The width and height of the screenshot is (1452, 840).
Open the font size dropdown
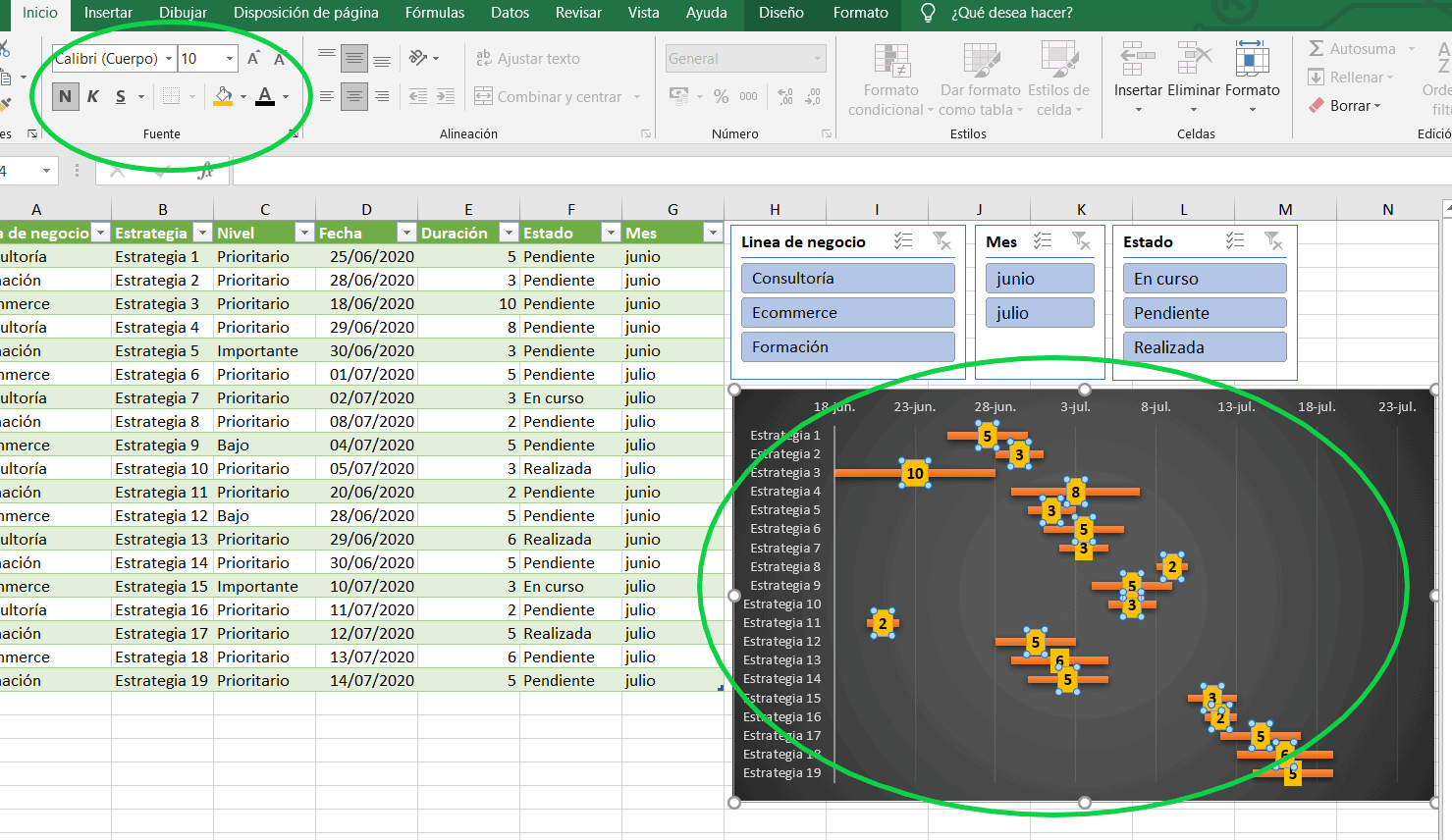(x=230, y=59)
